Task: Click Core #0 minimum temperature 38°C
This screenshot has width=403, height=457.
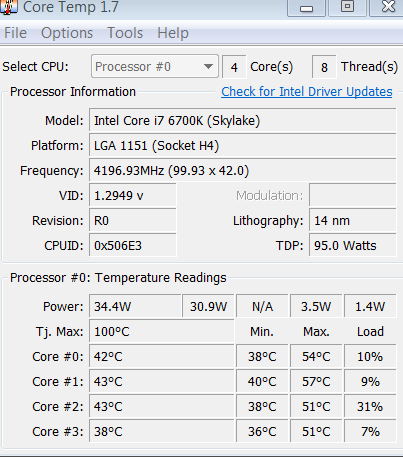Action: click(262, 356)
